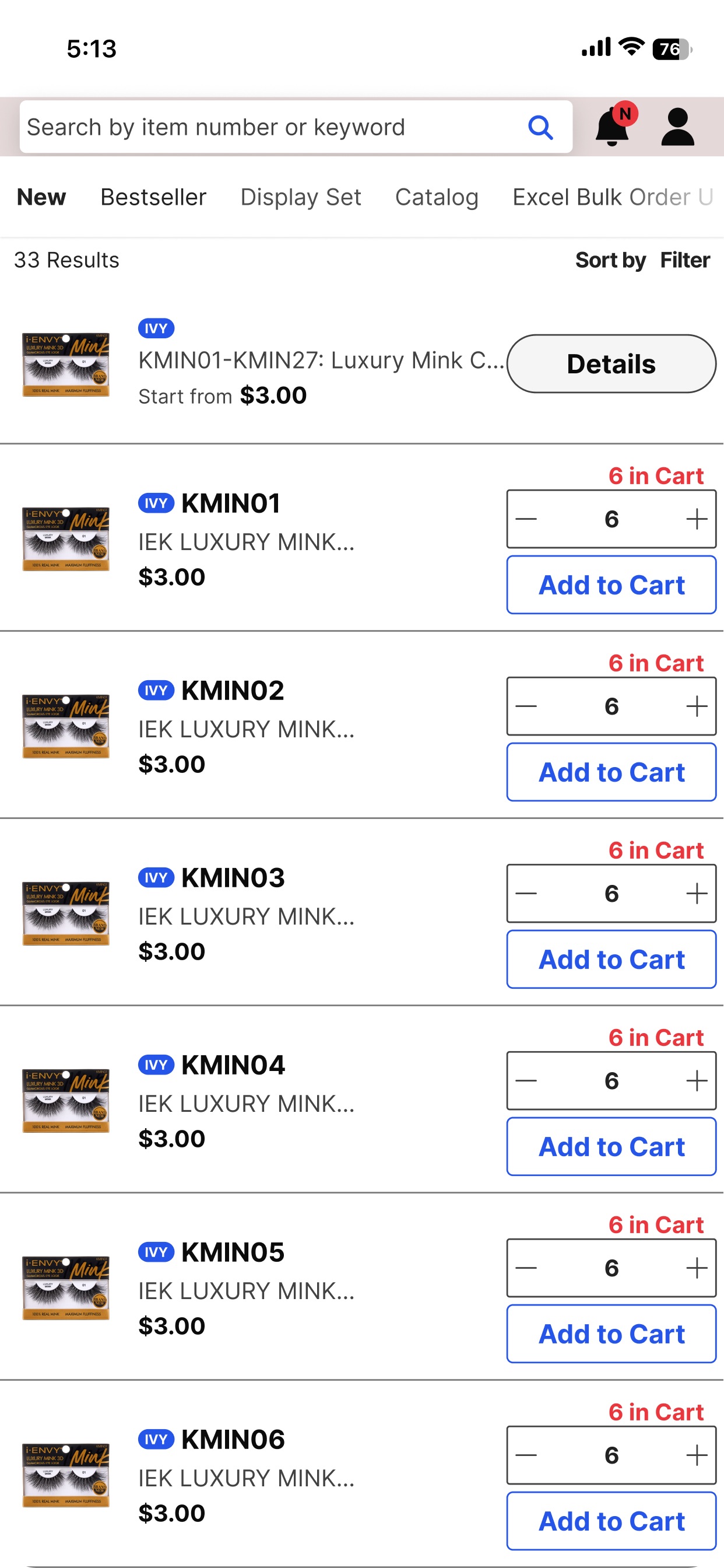724x1568 pixels.
Task: View Details for KMIN01-KMIN27 Luxury Mink
Action: tap(611, 364)
